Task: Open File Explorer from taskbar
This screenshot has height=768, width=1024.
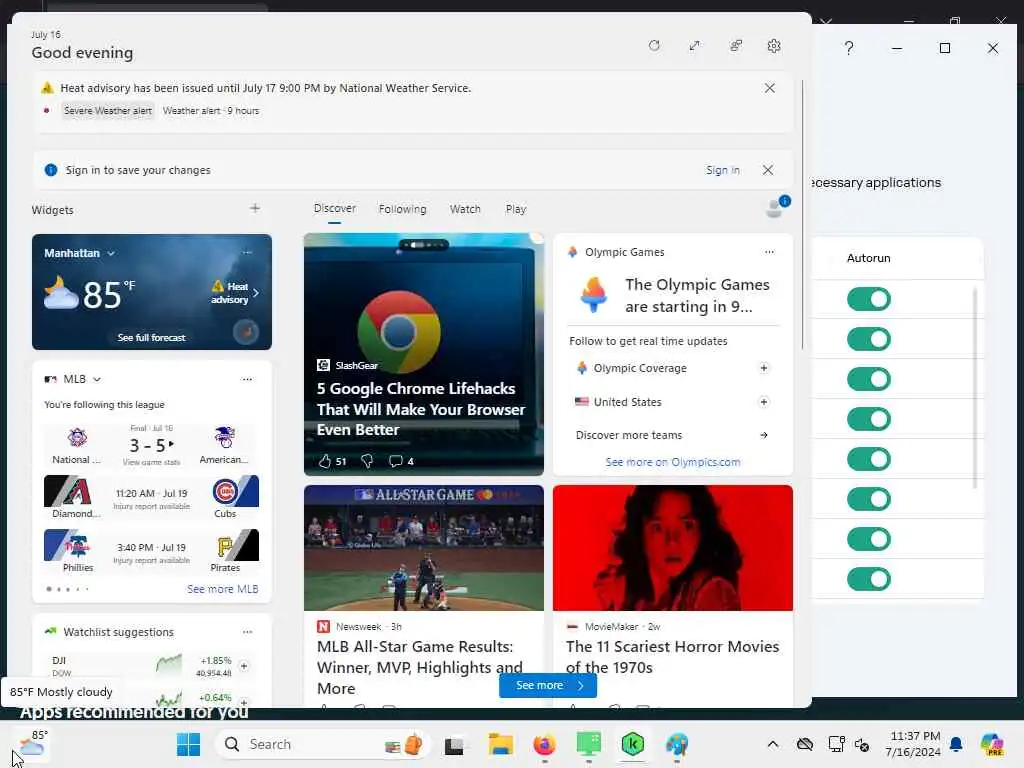Action: click(x=501, y=744)
